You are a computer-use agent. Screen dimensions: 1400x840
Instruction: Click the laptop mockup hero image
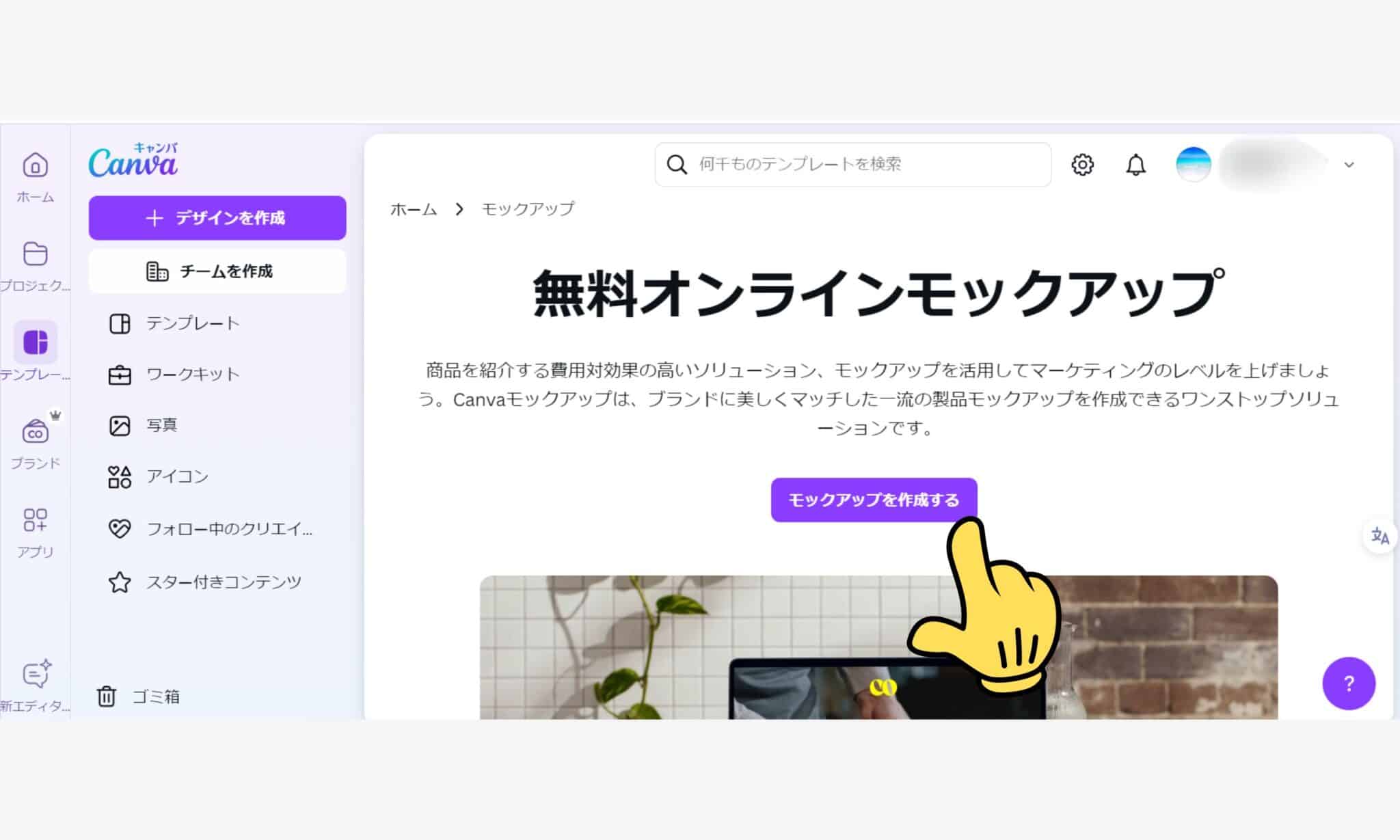tap(878, 647)
